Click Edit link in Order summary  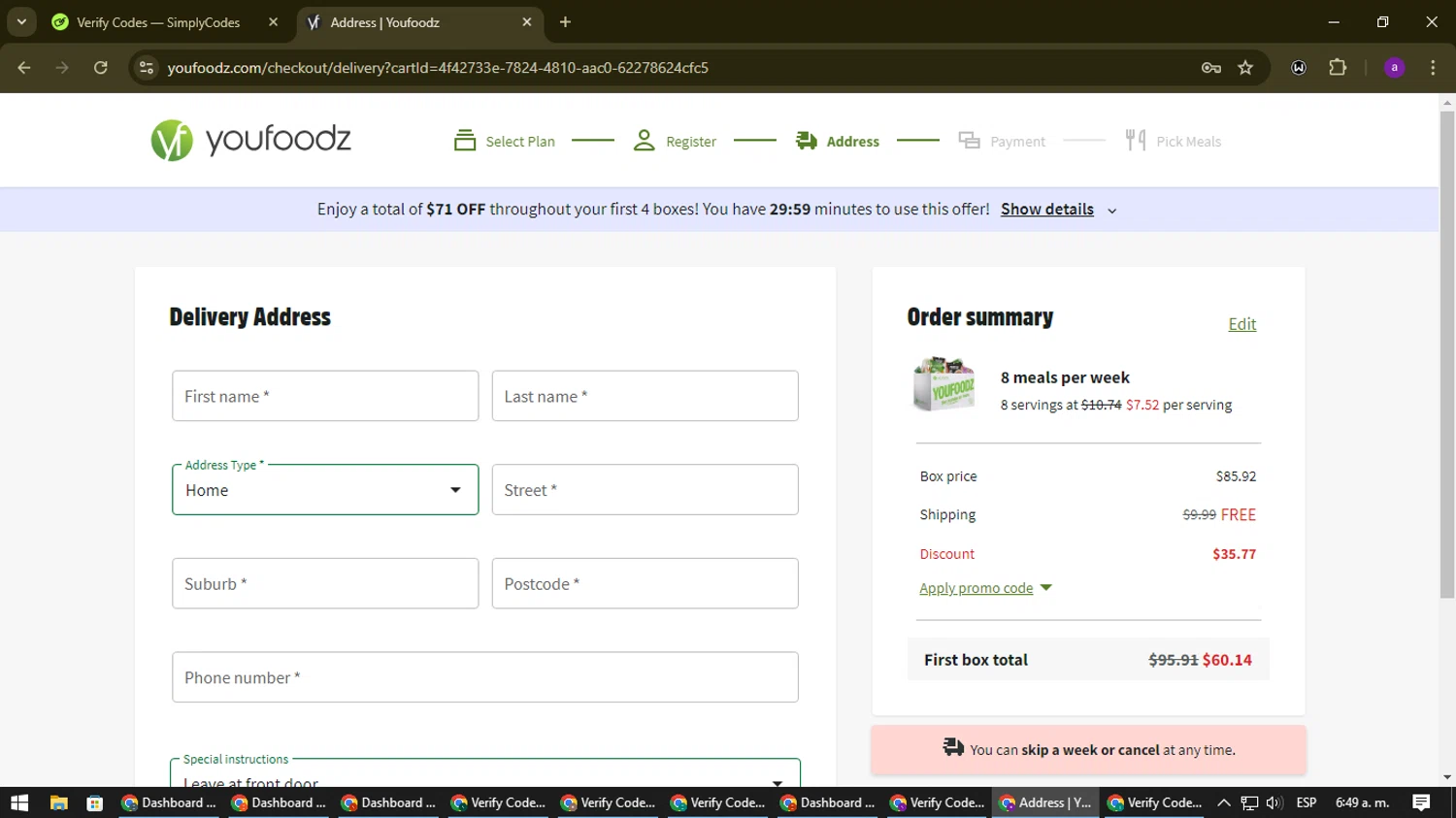click(x=1242, y=324)
